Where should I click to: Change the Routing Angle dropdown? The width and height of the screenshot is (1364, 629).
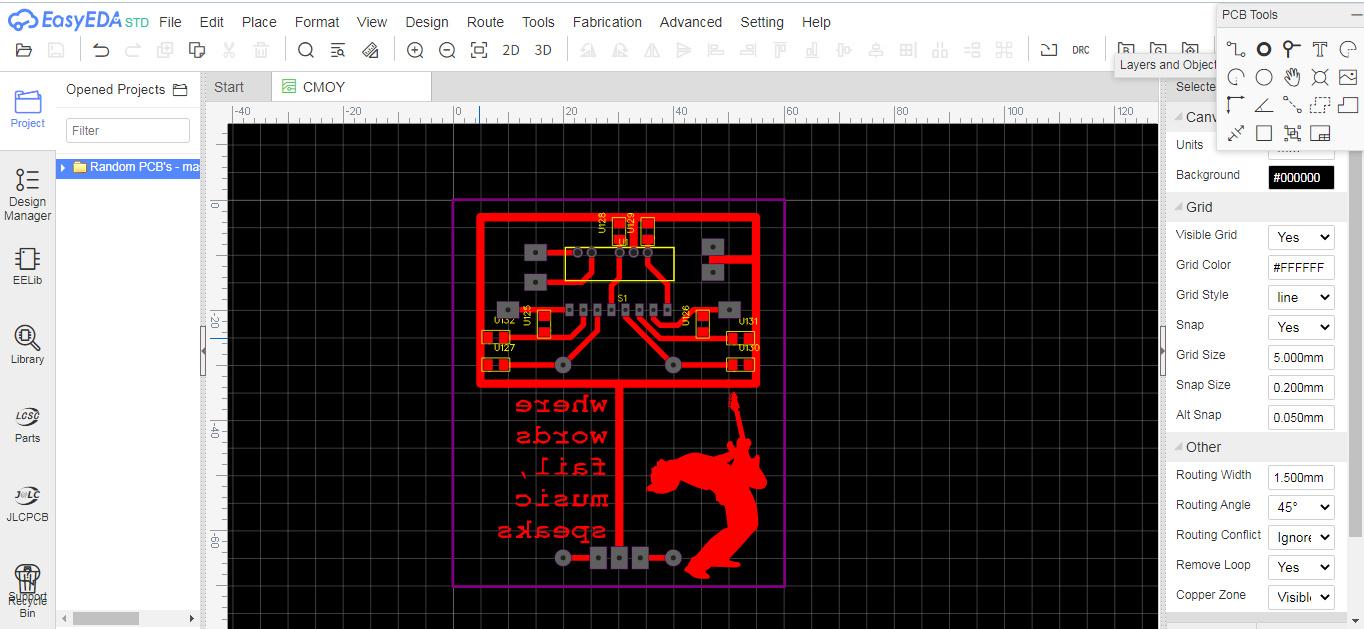tap(1300, 507)
